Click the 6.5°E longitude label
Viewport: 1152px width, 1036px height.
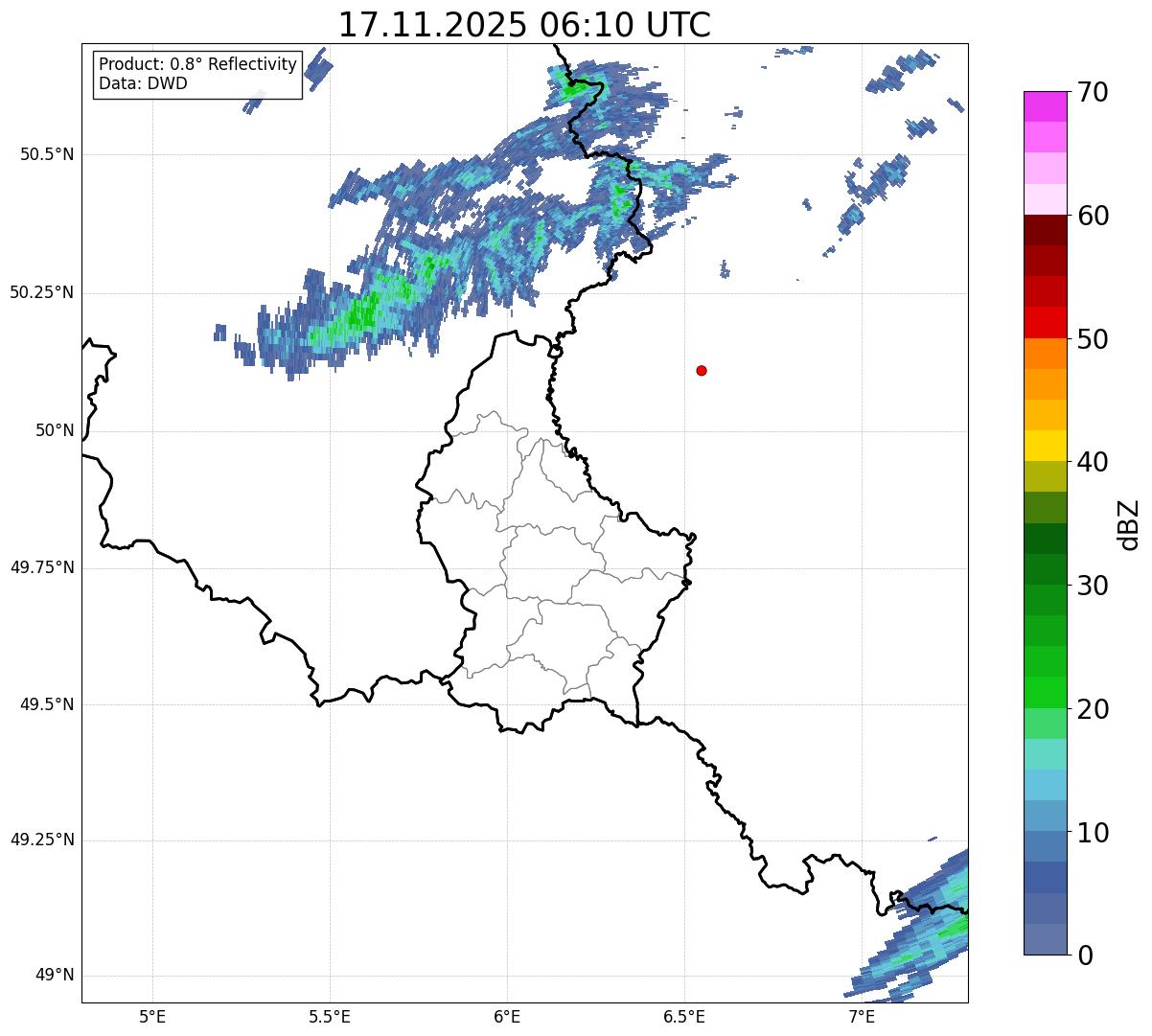pos(684,1016)
